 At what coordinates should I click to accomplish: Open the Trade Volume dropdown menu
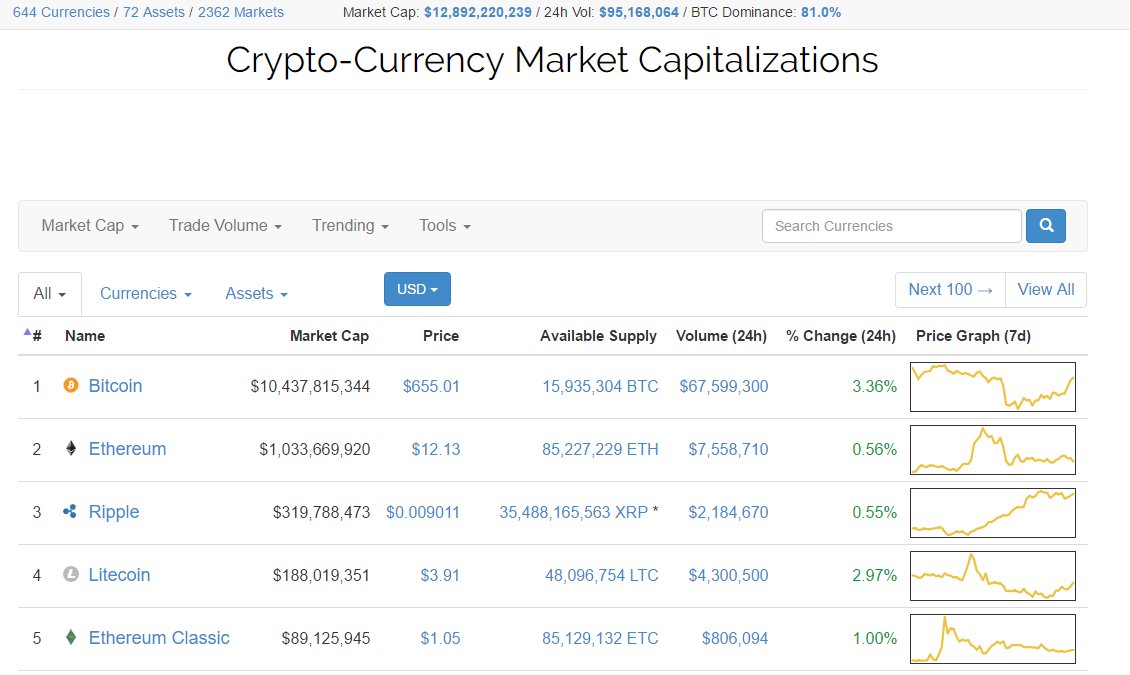(225, 225)
